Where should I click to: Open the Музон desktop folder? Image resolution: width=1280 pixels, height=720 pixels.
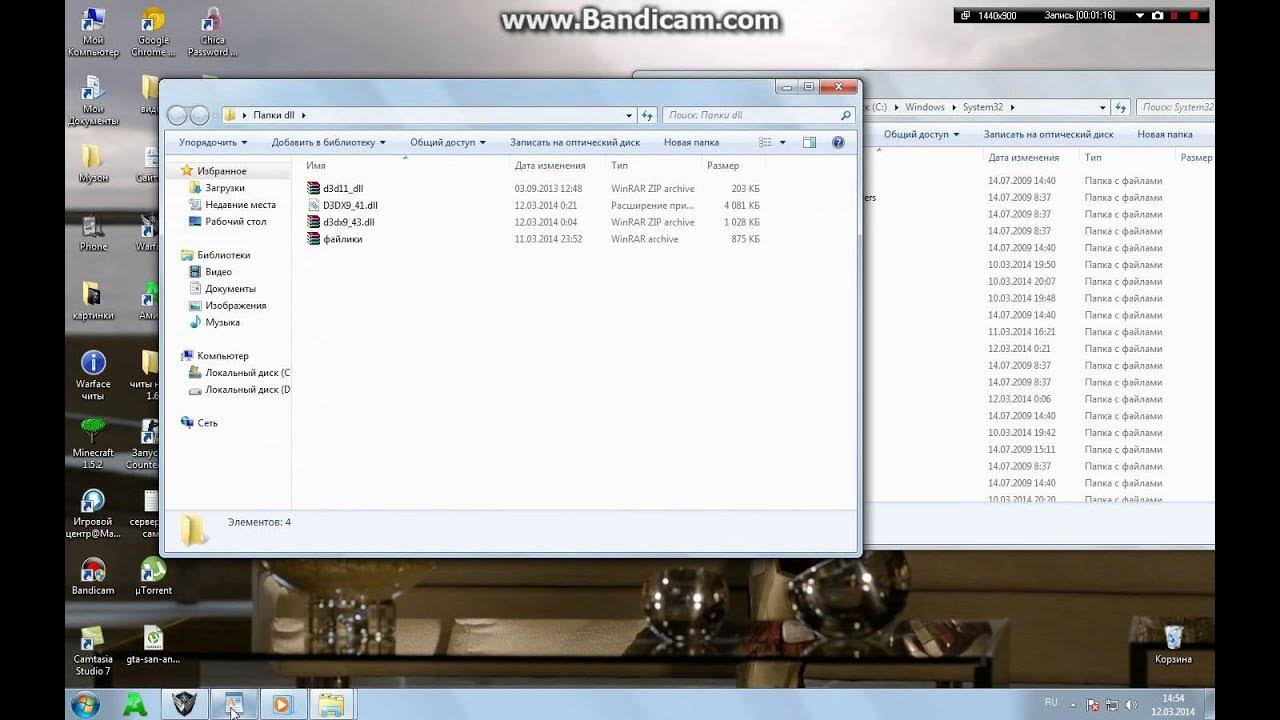(93, 164)
